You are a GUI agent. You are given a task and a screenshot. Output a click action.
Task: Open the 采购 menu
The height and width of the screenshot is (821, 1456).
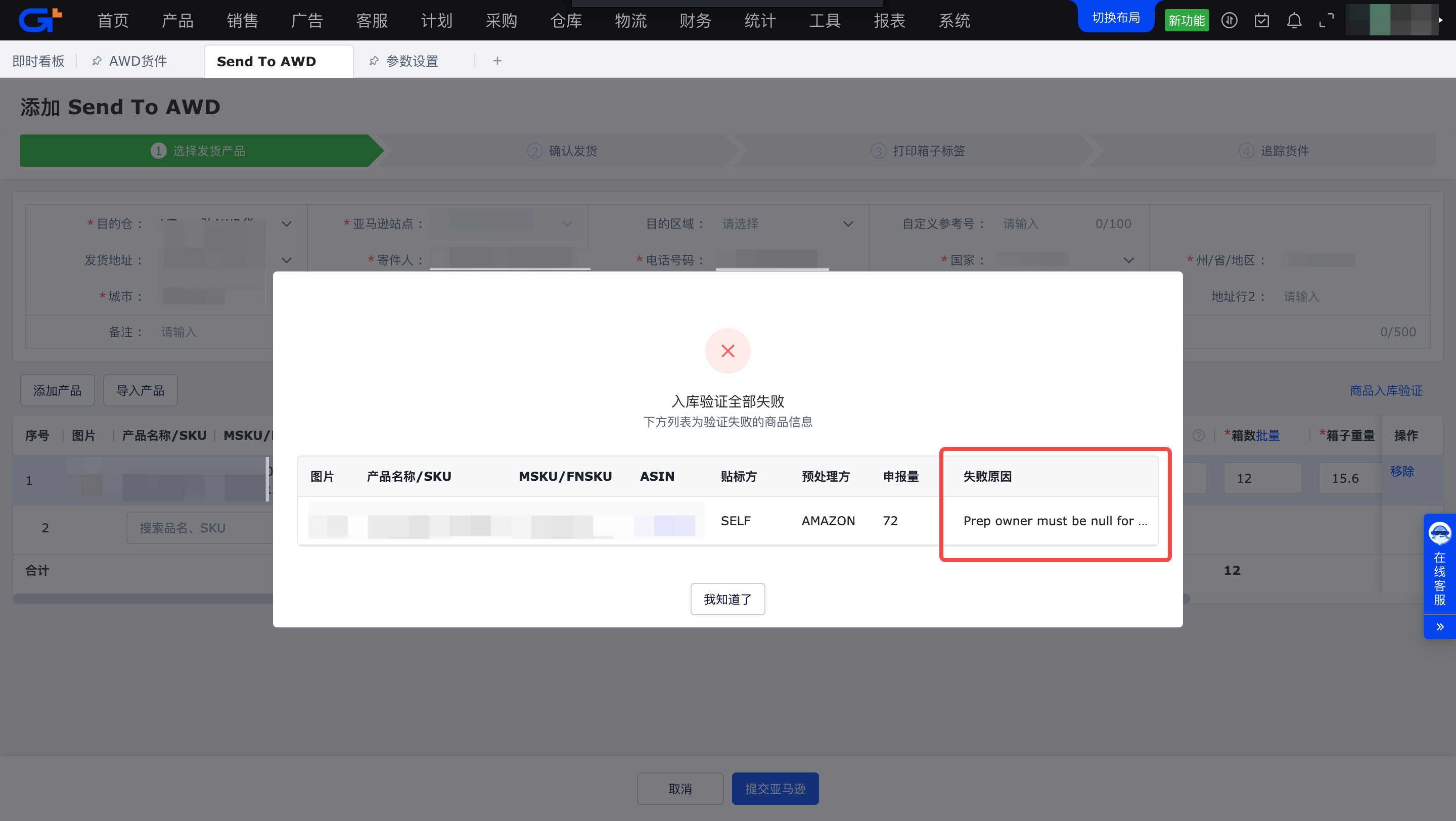tap(502, 20)
